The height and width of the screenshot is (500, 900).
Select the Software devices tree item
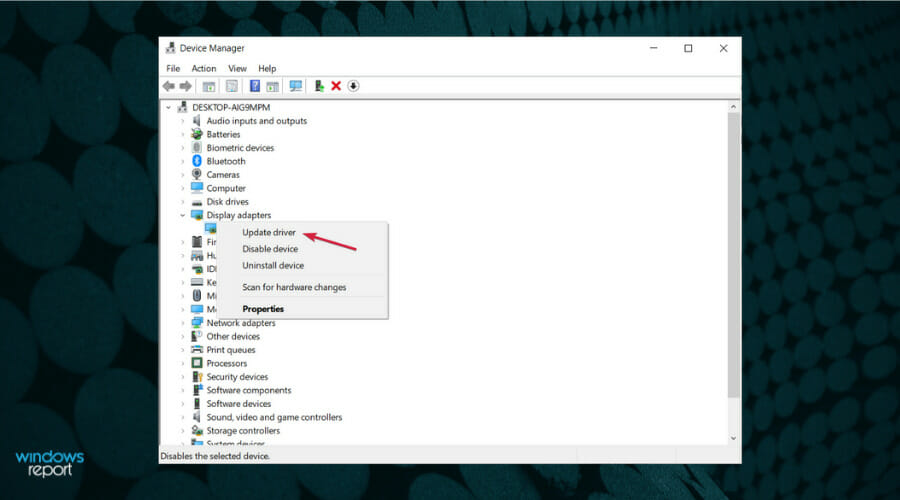(x=239, y=404)
